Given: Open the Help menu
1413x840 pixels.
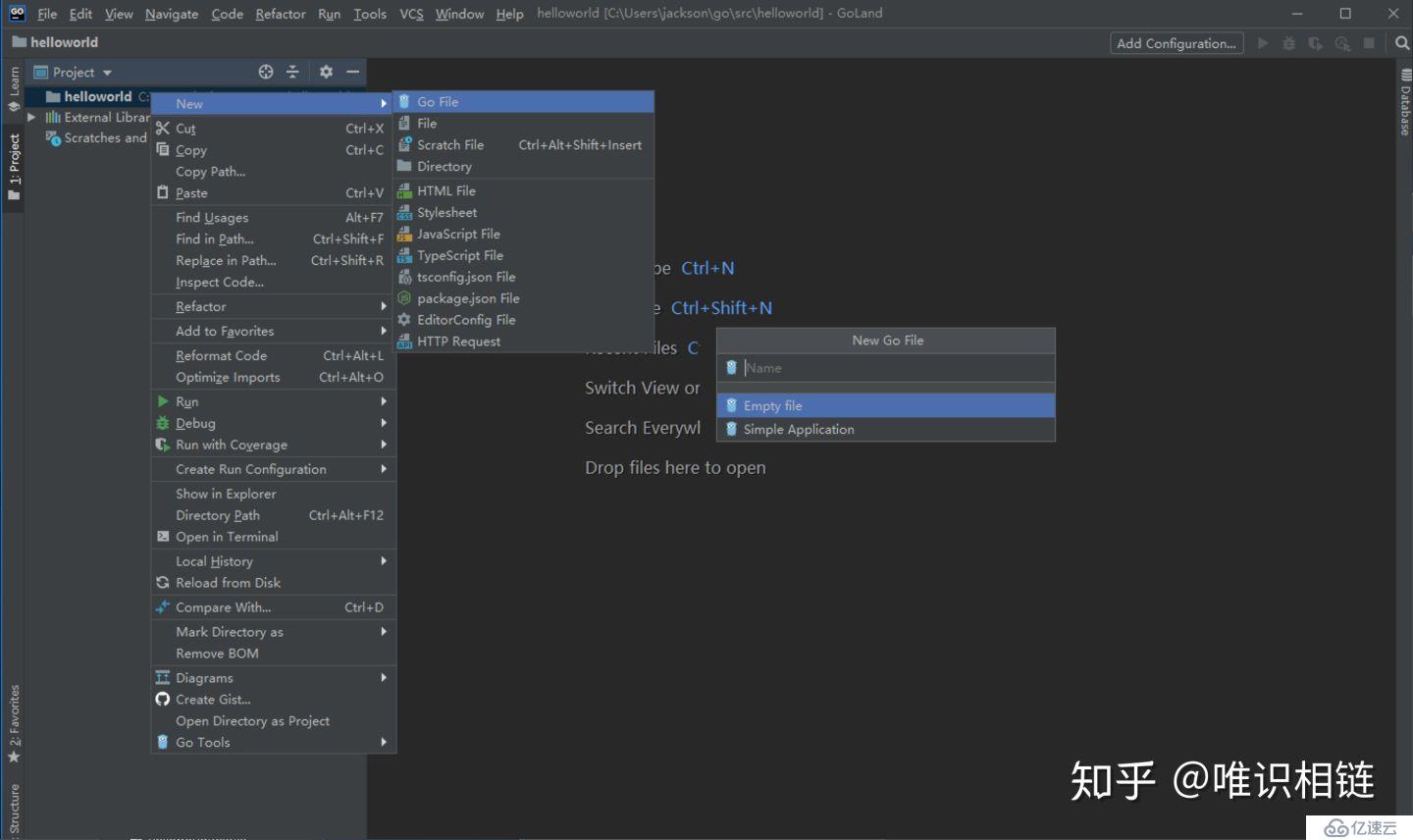Looking at the screenshot, I should pyautogui.click(x=509, y=14).
